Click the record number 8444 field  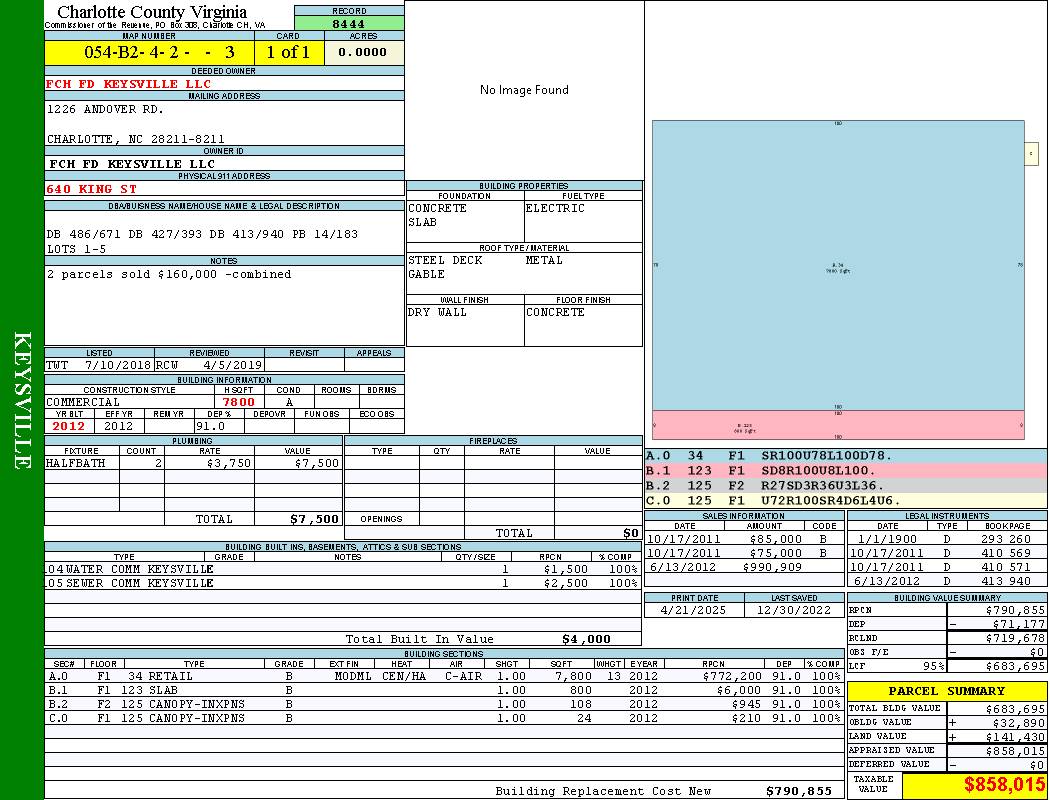[x=349, y=23]
